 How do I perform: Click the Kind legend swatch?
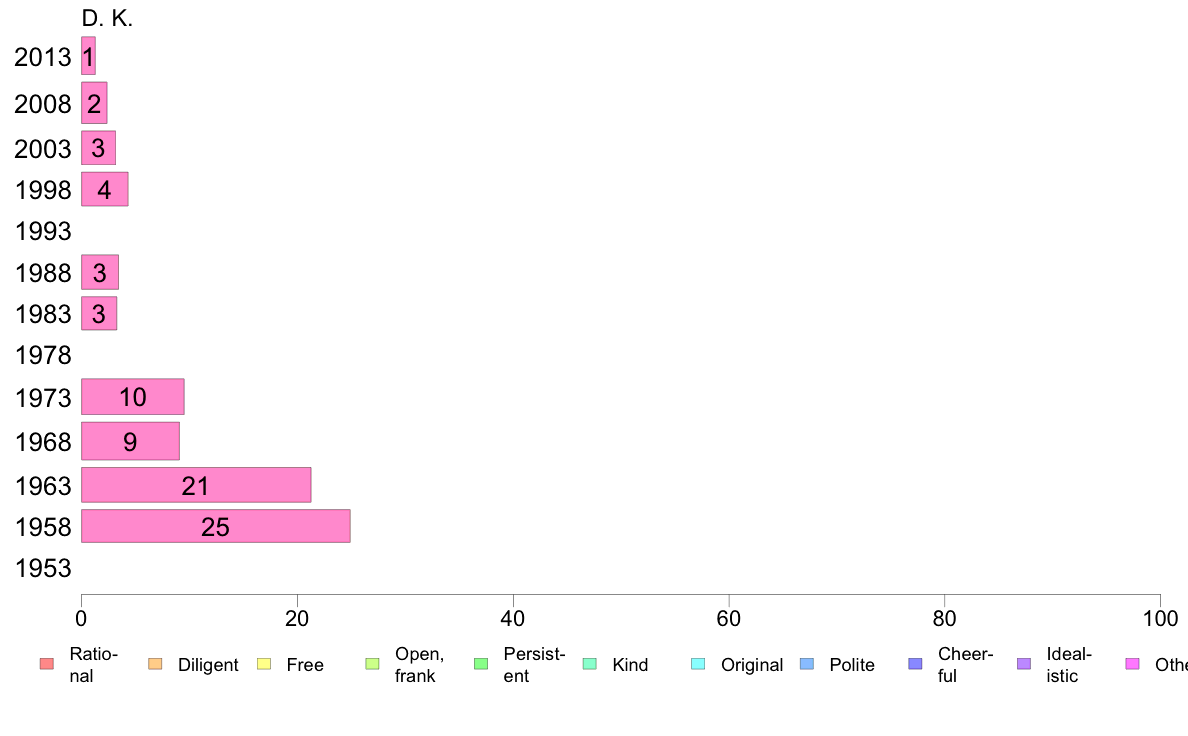589,664
